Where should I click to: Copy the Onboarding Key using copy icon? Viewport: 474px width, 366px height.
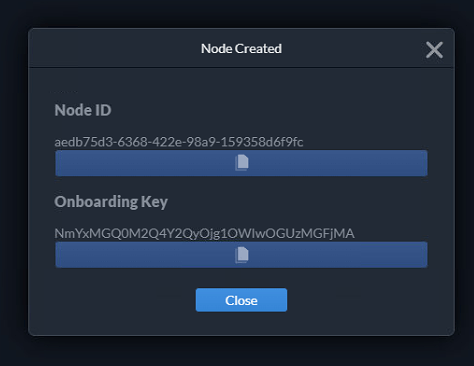(x=241, y=255)
